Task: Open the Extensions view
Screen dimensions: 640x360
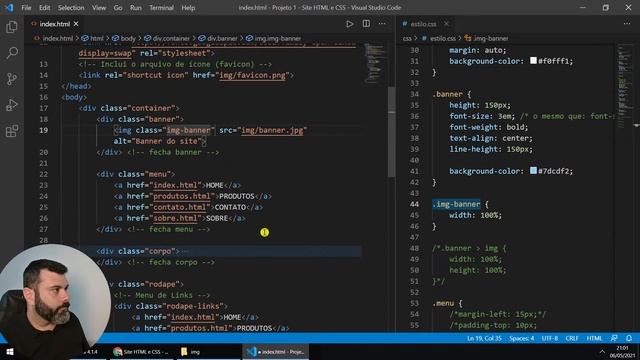Action: click(x=12, y=131)
